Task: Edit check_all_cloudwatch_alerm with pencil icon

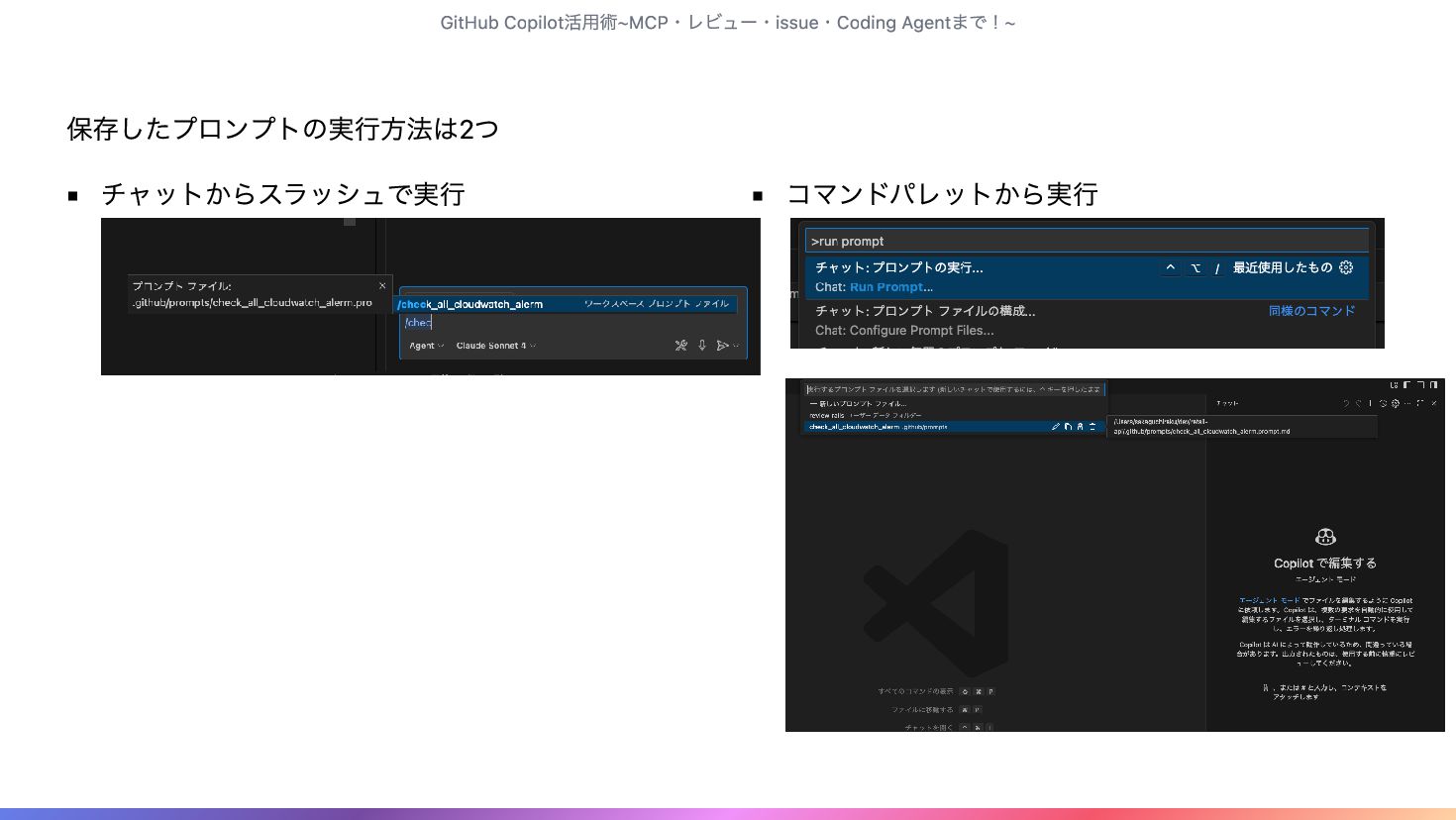Action: point(1056,427)
